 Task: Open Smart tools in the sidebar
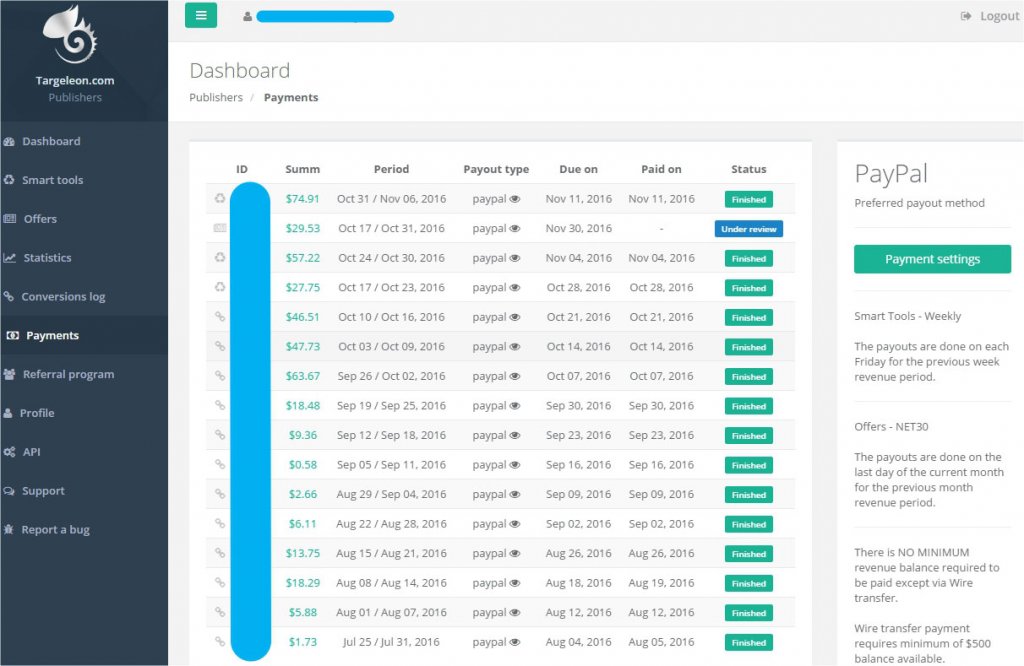[52, 180]
